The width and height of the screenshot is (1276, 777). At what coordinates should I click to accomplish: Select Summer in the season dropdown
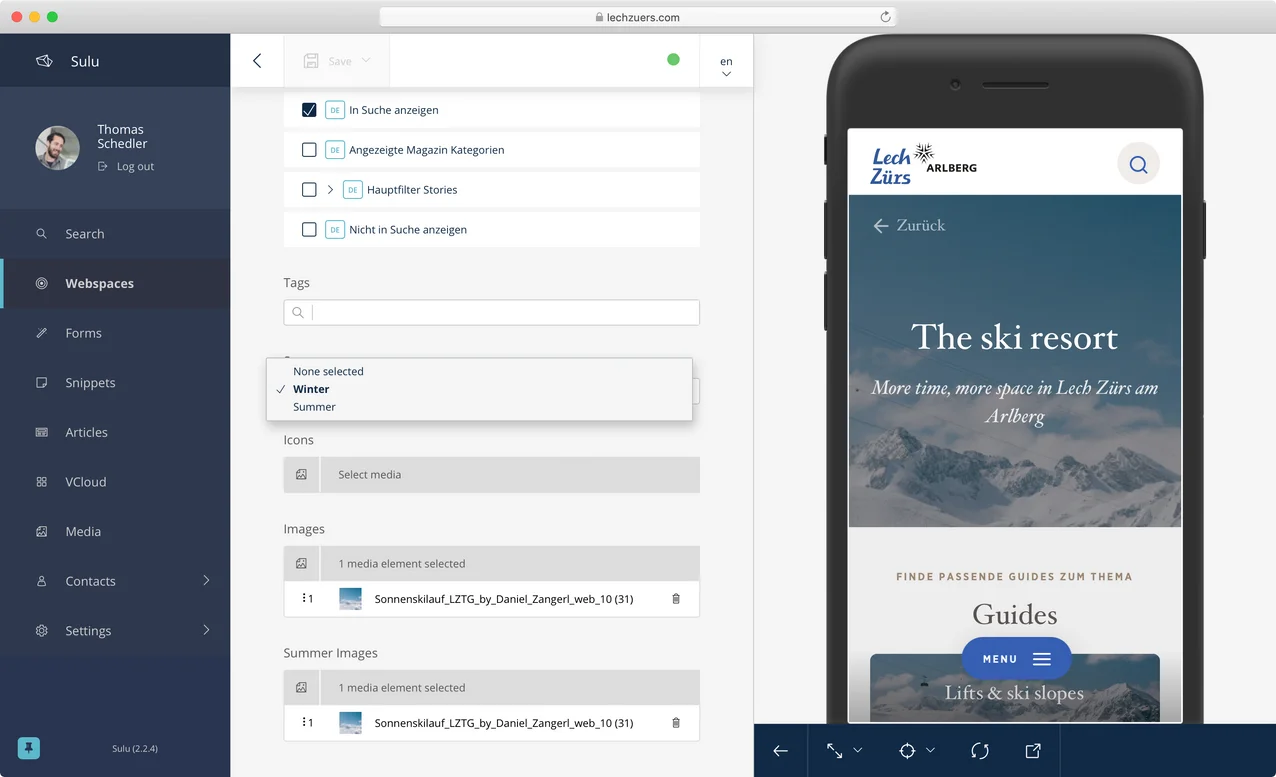pyautogui.click(x=314, y=407)
